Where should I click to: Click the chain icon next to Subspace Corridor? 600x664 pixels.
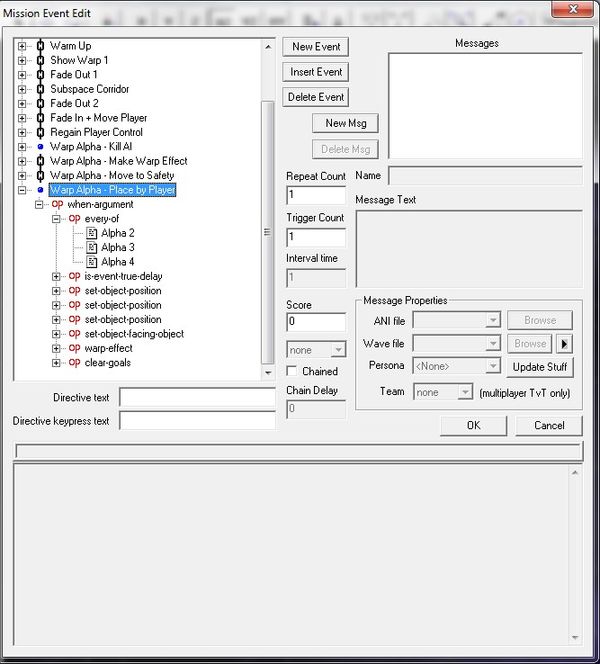pyautogui.click(x=39, y=89)
